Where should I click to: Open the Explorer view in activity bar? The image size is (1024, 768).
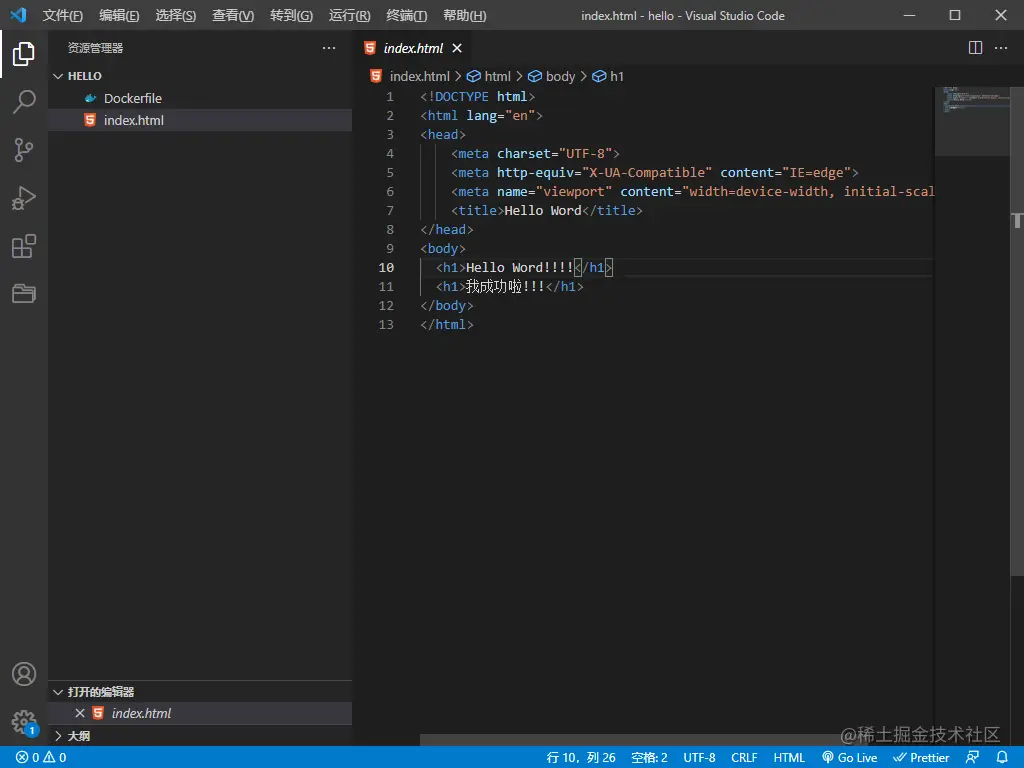[24, 54]
